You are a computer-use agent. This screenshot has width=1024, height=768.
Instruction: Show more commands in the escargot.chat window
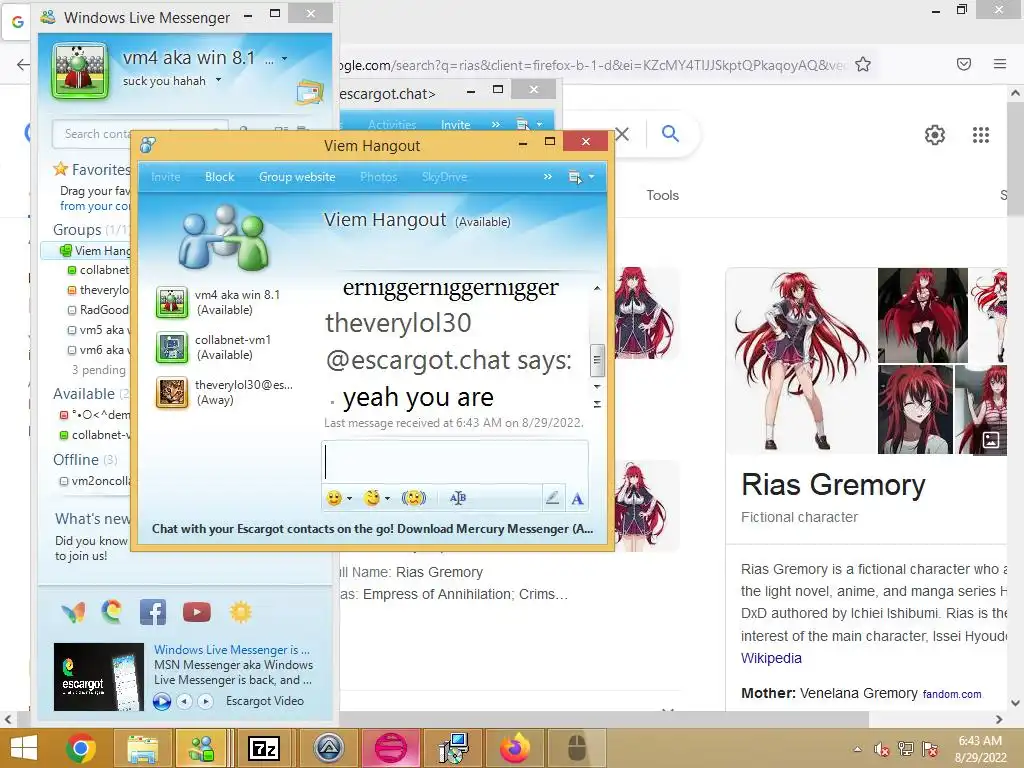tap(496, 124)
